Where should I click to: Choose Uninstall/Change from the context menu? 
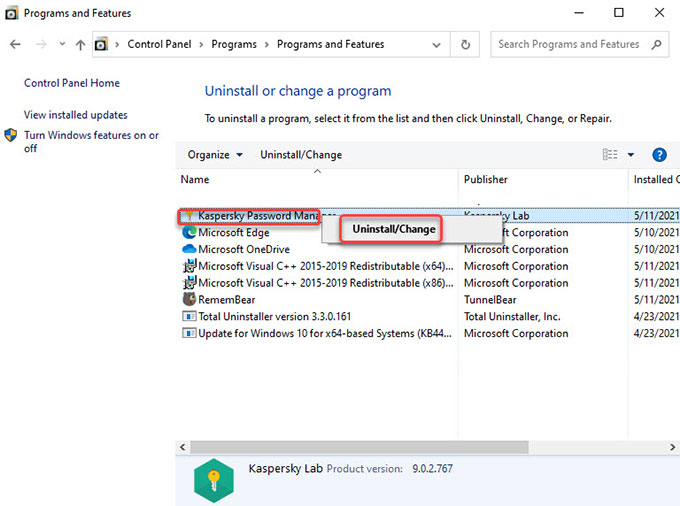[394, 229]
